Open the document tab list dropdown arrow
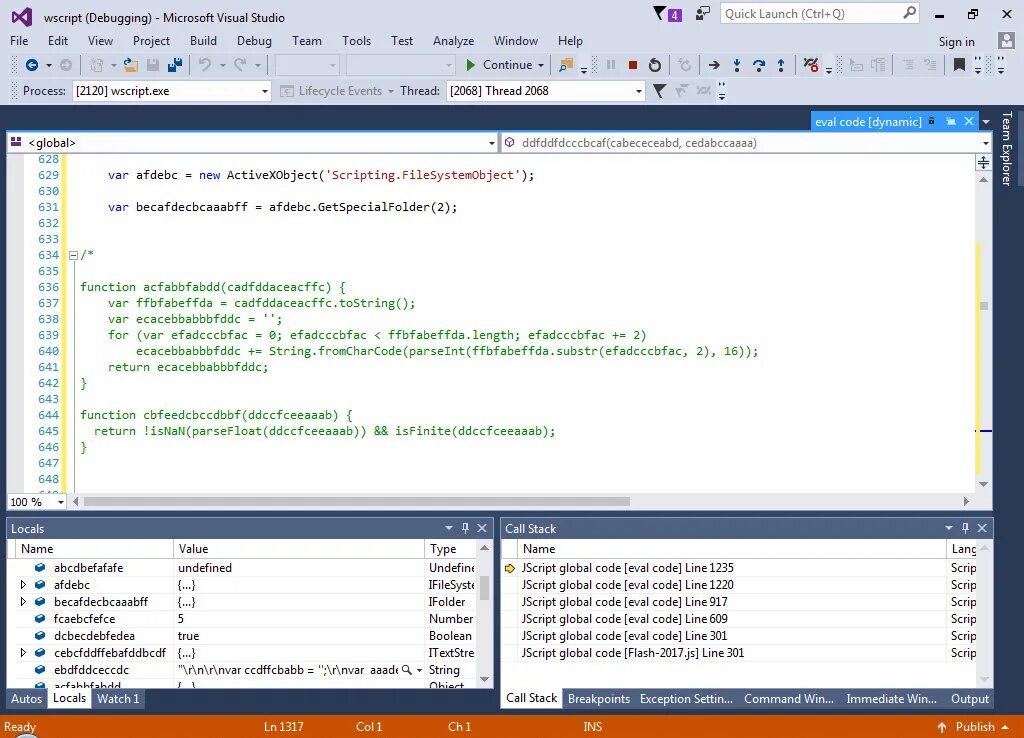 [986, 121]
